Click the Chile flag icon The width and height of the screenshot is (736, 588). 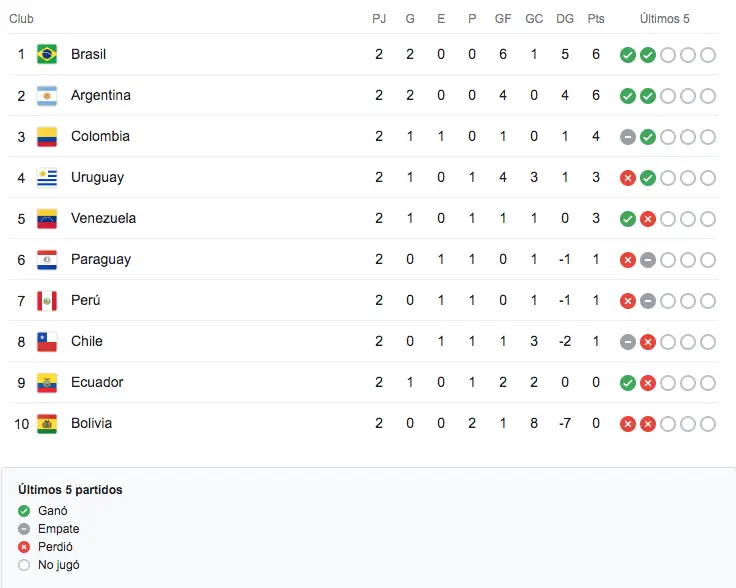47,342
